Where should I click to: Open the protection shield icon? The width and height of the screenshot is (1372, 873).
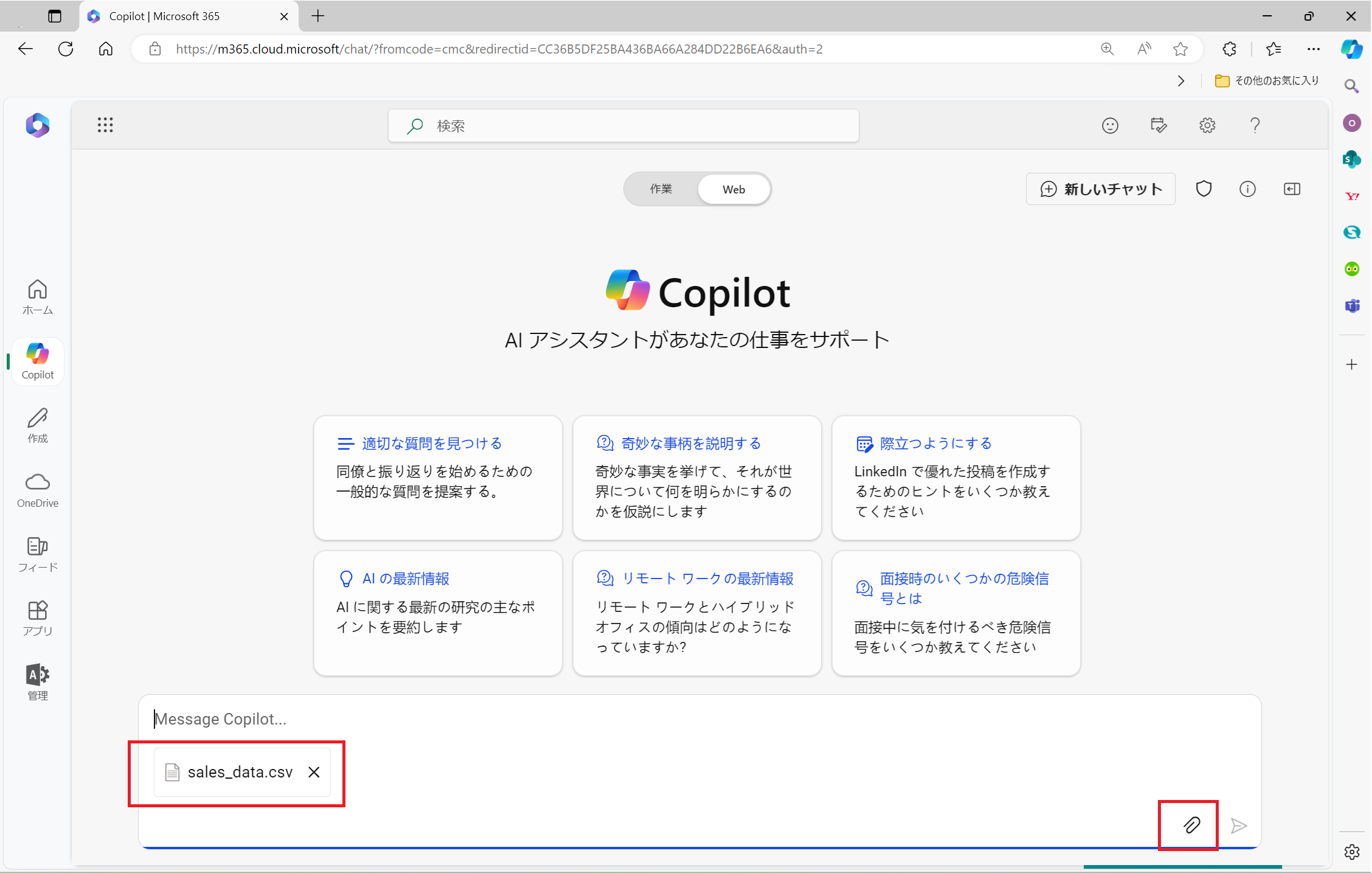[x=1204, y=189]
